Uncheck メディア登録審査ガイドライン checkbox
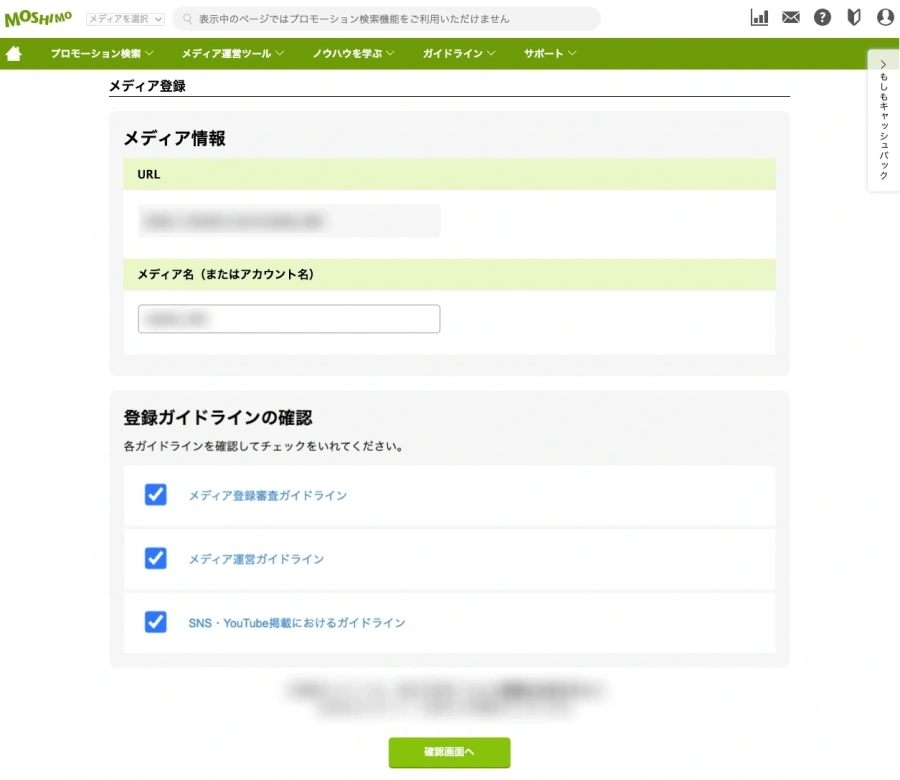900x780 pixels. tap(156, 494)
